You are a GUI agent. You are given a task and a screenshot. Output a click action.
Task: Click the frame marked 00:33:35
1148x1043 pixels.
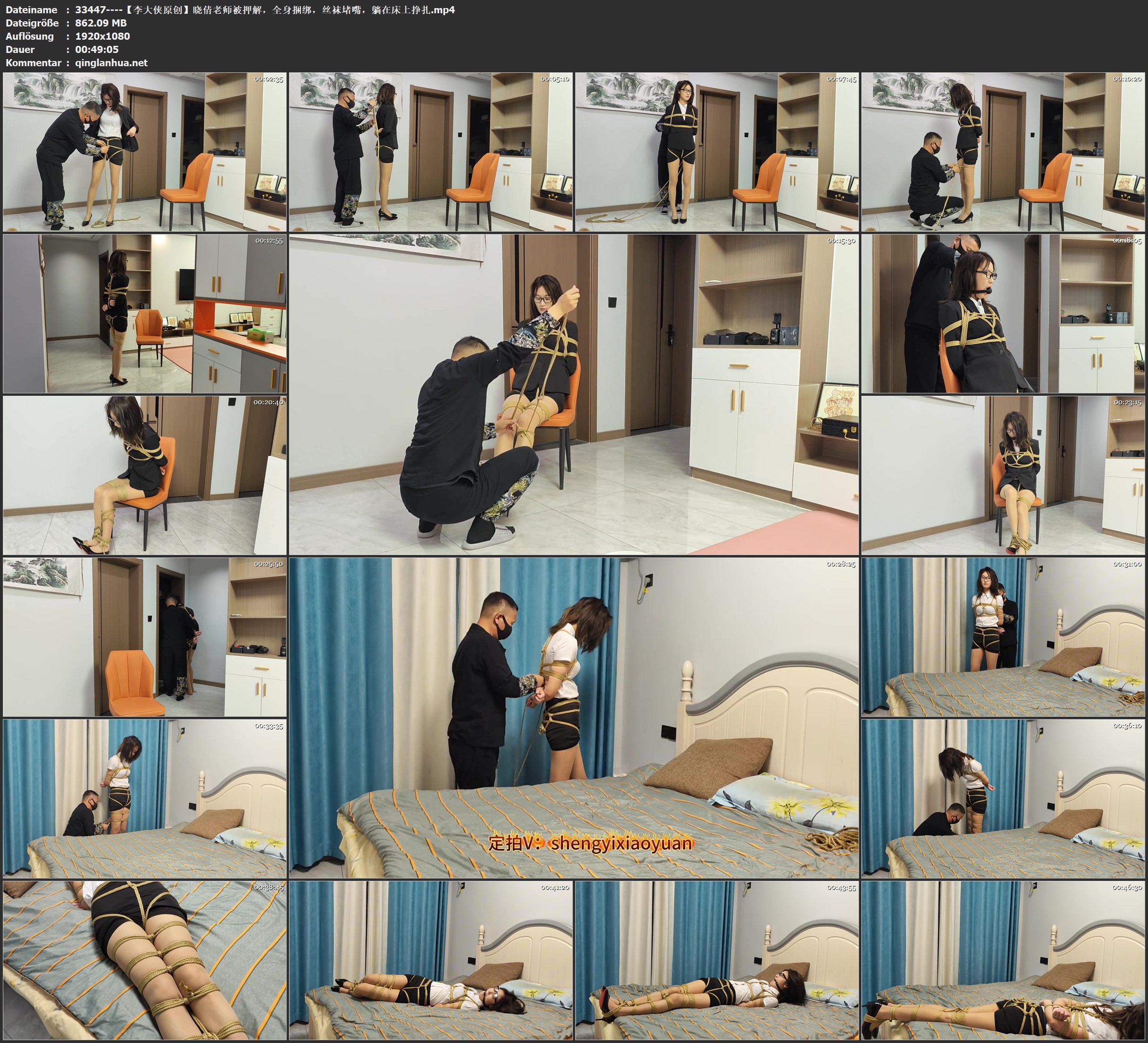(x=145, y=798)
